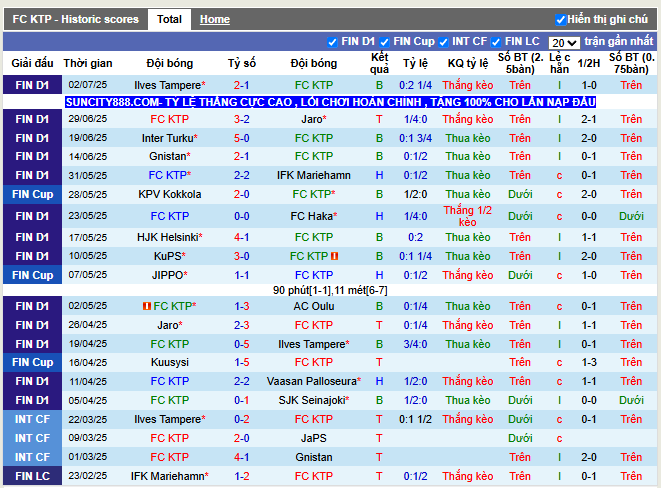Screen dimensions: 661x488
Task: Open the JaPS team link
Action: (314, 438)
